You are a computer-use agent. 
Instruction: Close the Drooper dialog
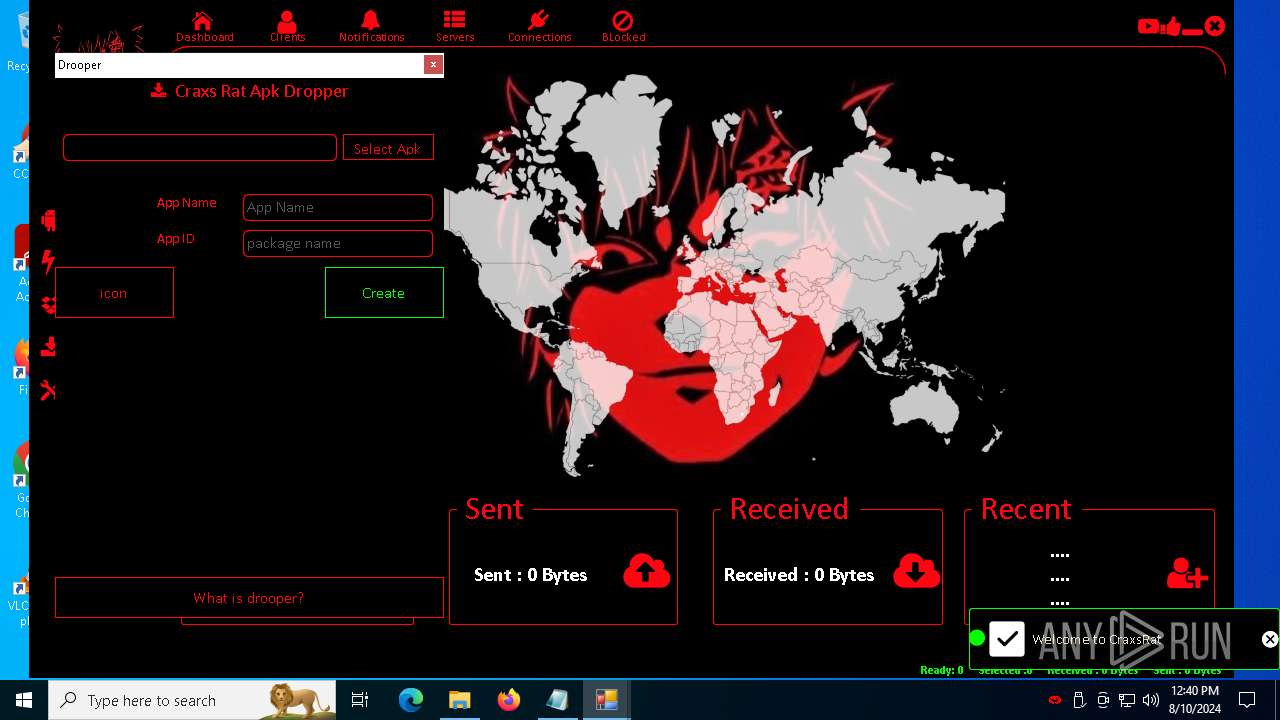433,64
